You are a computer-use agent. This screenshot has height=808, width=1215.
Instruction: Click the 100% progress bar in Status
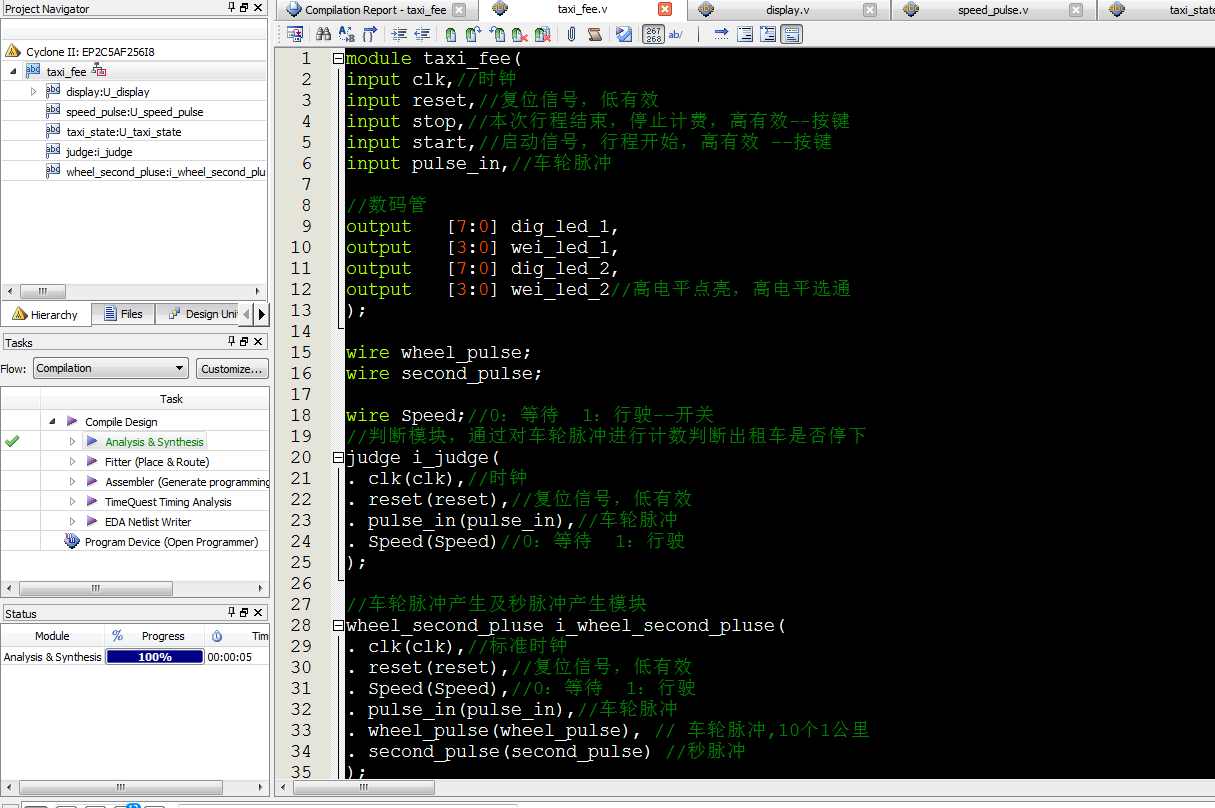155,657
